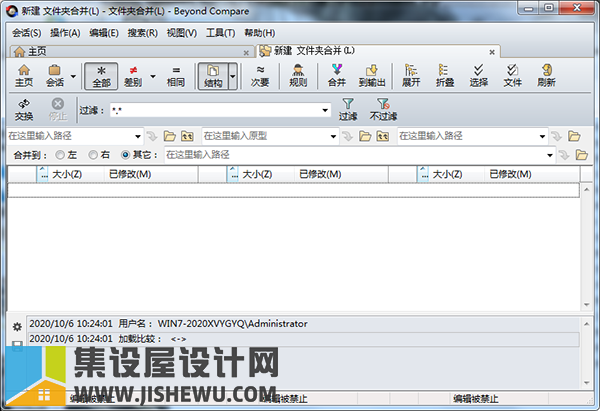Select the 右 merge-to radio button

click(93, 155)
